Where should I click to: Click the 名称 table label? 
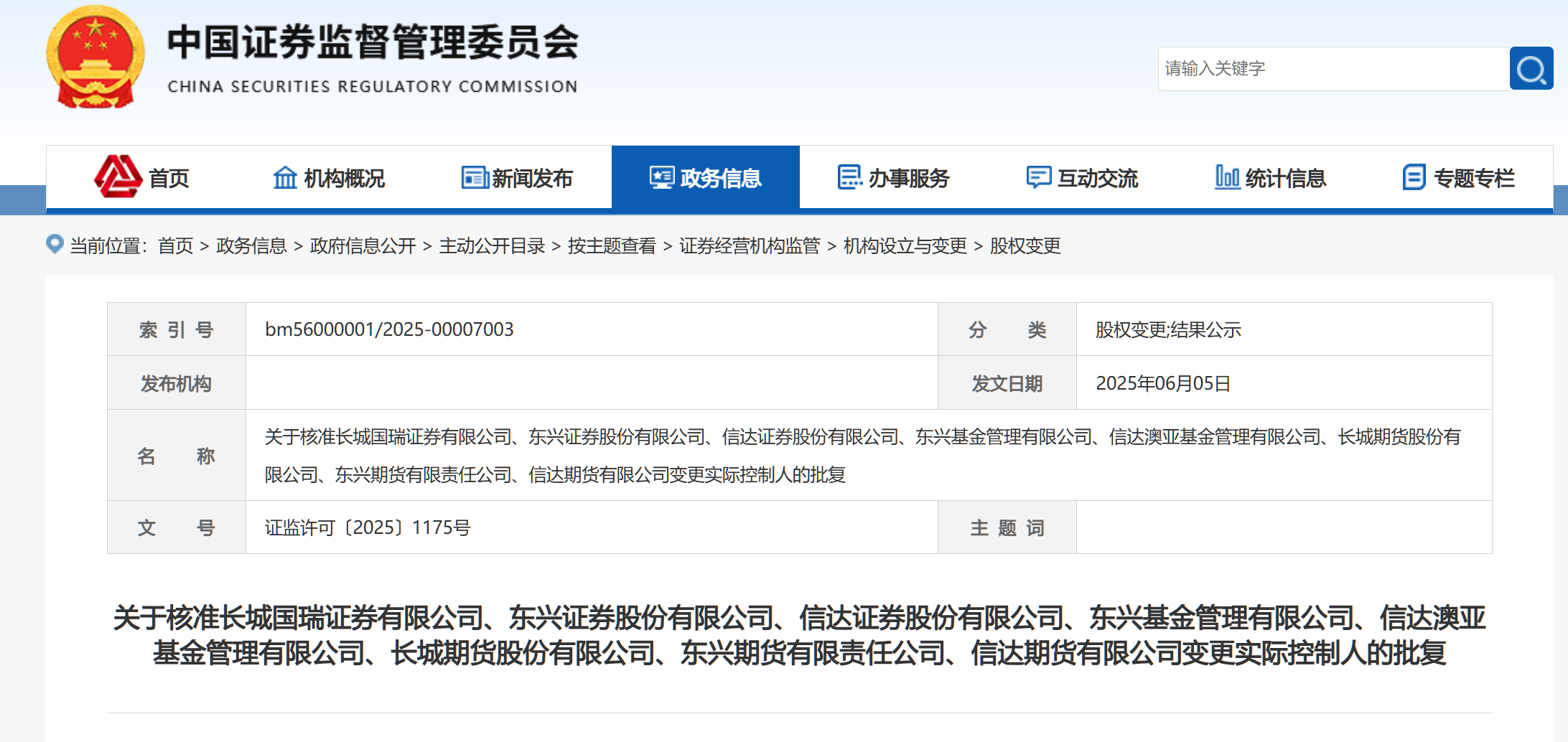coord(176,456)
